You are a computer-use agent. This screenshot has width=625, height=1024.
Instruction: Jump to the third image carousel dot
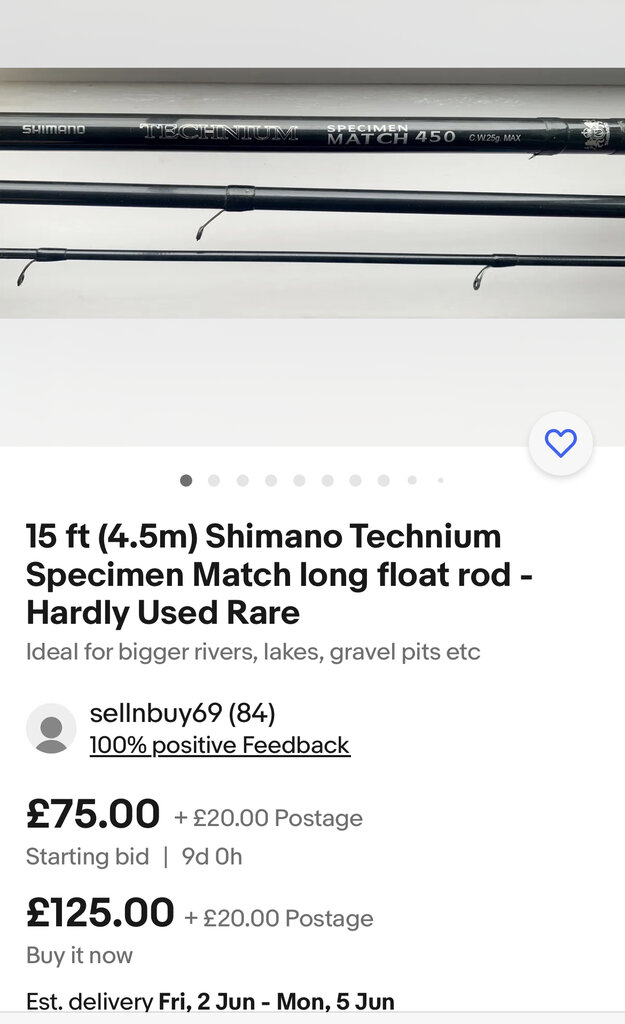coord(242,480)
